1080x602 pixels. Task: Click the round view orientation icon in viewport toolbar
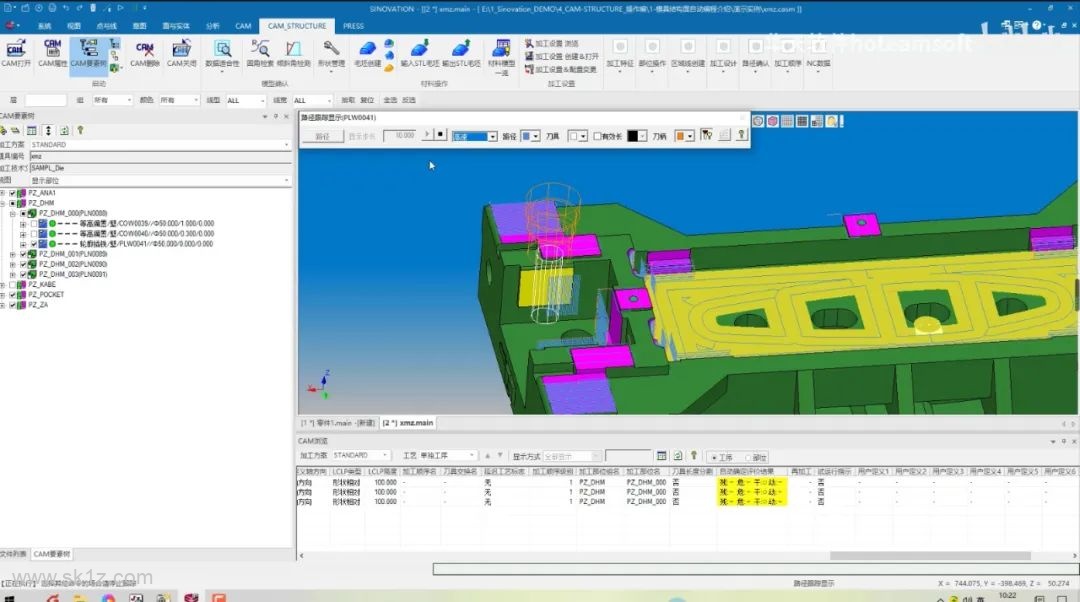pos(758,121)
